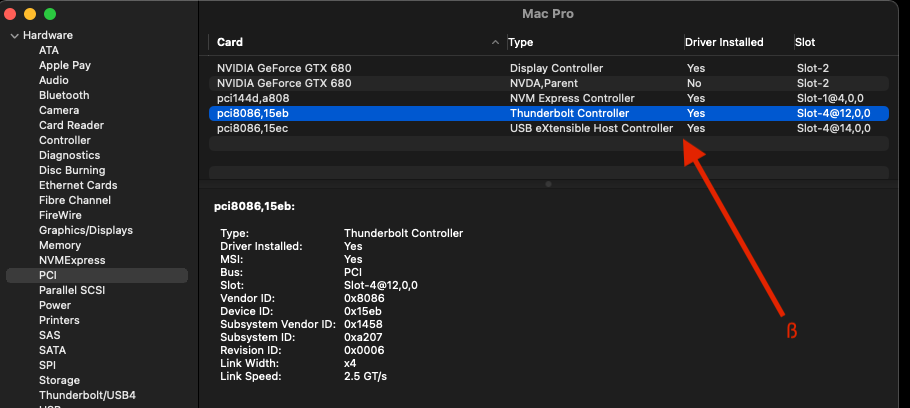Screen dimensions: 910x408
Task: Click the yellow minimize window button
Action: pyautogui.click(x=30, y=15)
